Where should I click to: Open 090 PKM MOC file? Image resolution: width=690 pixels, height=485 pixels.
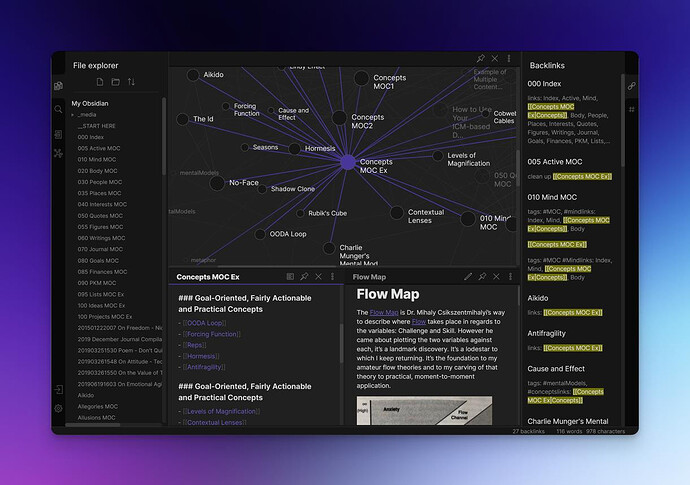[x=97, y=283]
